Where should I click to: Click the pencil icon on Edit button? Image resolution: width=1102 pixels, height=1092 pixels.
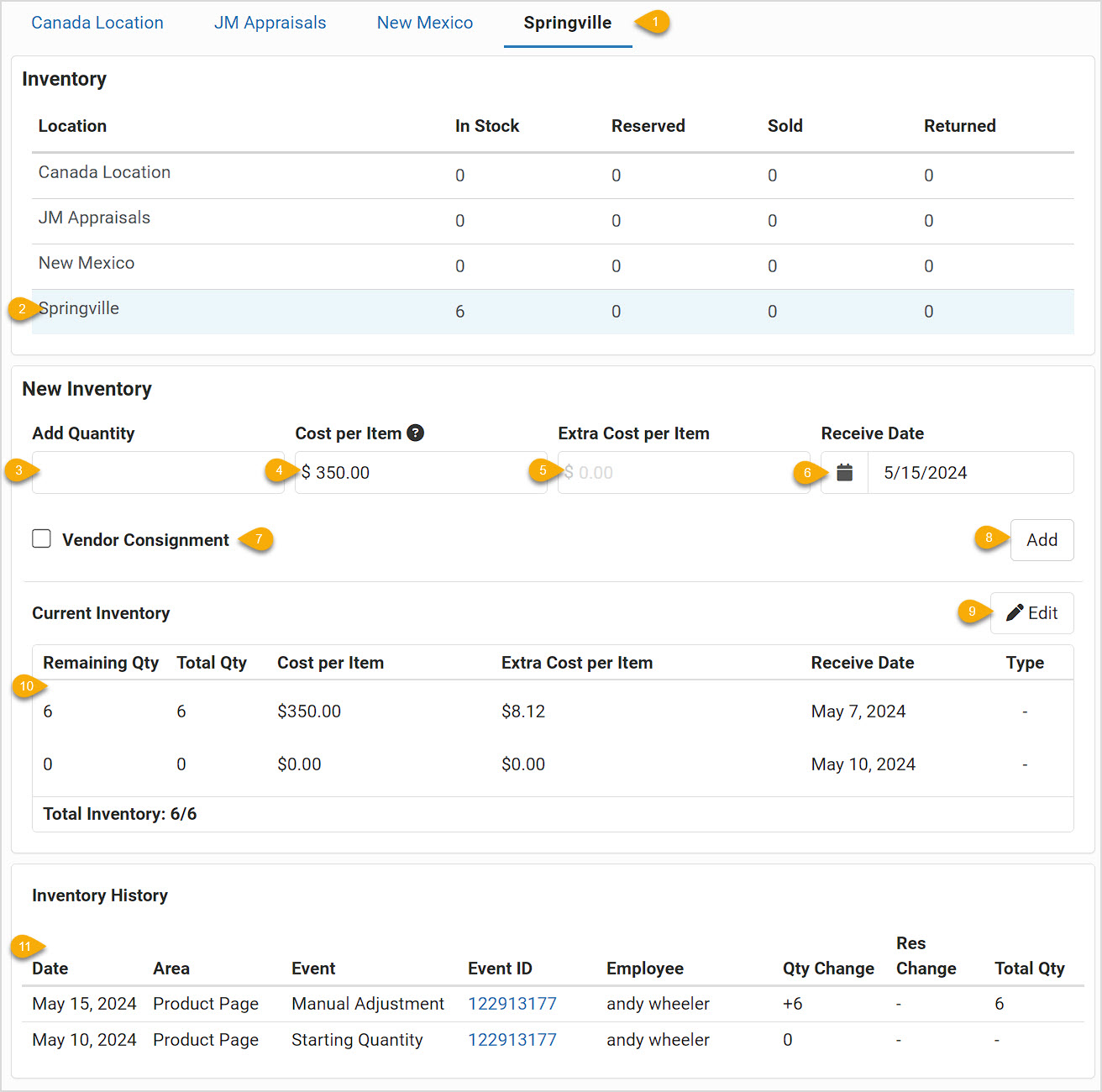[1015, 612]
